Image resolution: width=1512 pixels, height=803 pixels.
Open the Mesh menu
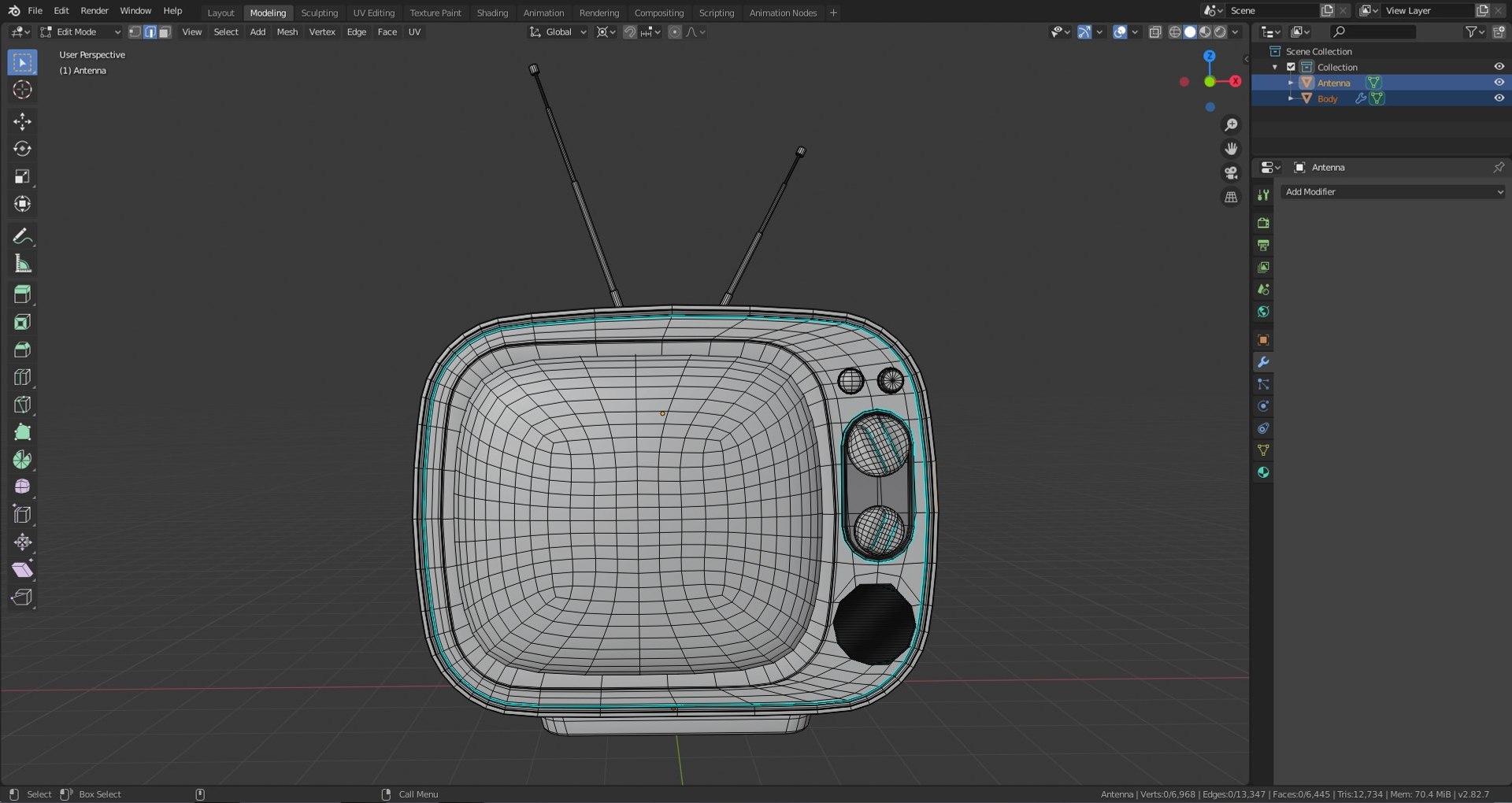(287, 32)
